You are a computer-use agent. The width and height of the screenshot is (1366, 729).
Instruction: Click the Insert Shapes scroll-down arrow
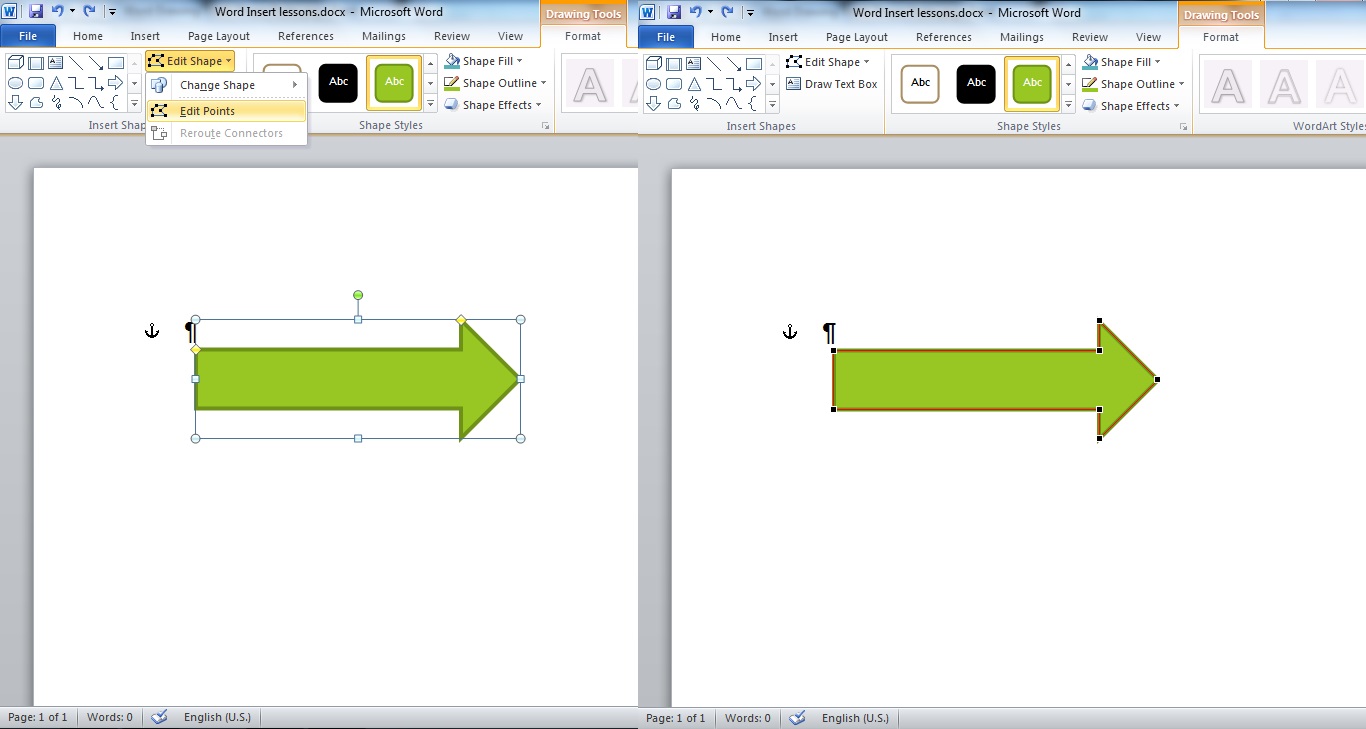coord(134,83)
